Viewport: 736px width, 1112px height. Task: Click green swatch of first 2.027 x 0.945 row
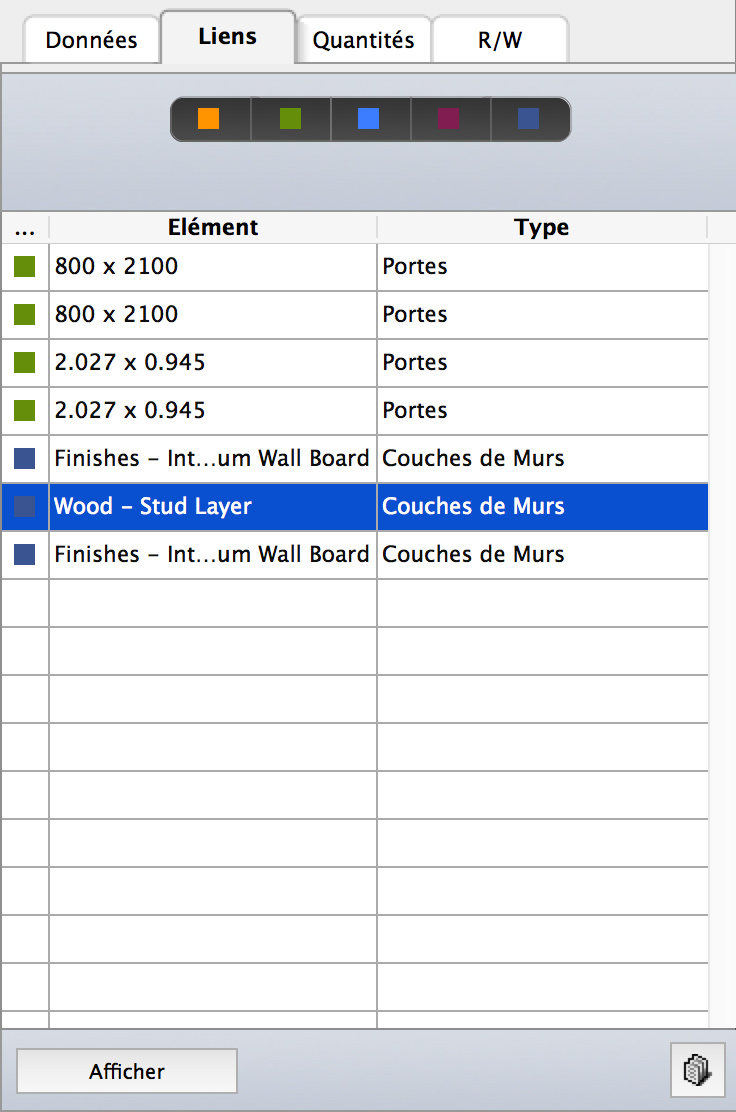(25, 362)
